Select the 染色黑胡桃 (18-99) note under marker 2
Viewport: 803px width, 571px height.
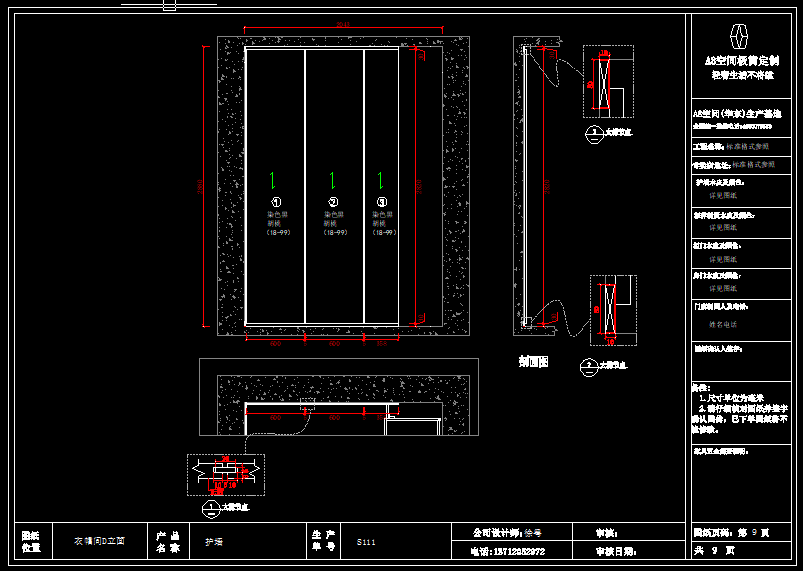tap(335, 223)
